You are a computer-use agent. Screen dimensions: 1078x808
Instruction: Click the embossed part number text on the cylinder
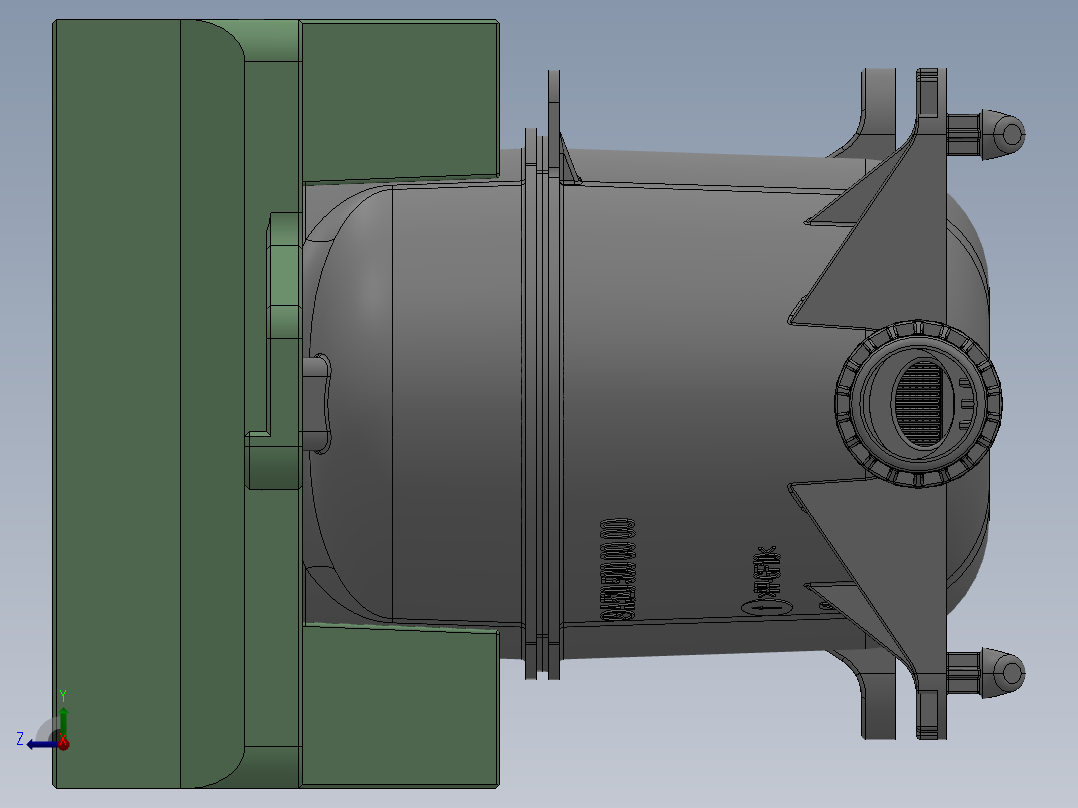pyautogui.click(x=617, y=569)
